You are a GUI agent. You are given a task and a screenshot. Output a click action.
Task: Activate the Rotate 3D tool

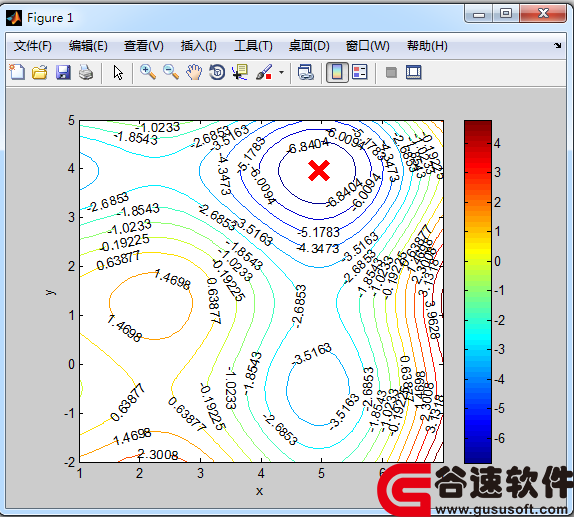click(217, 72)
